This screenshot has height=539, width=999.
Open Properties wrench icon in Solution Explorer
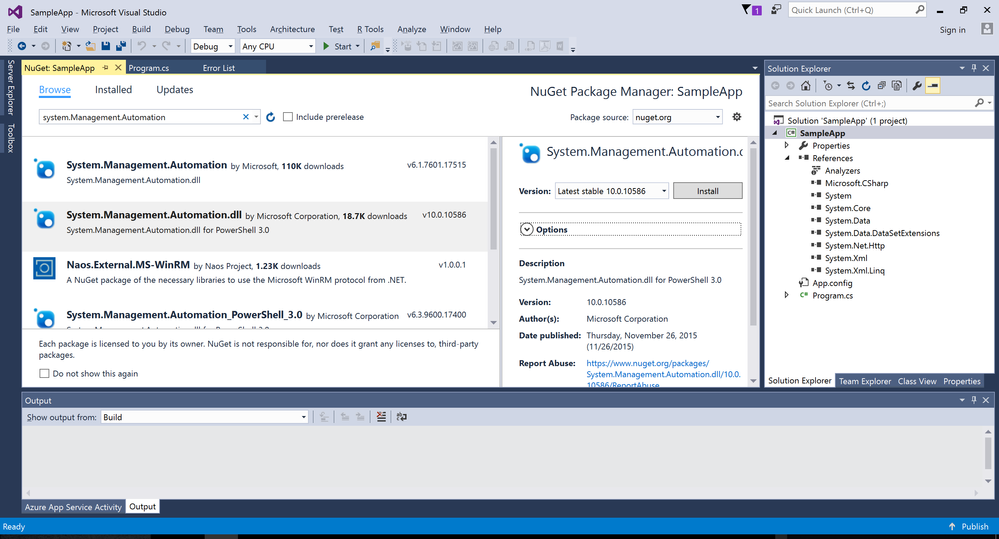pyautogui.click(x=917, y=85)
